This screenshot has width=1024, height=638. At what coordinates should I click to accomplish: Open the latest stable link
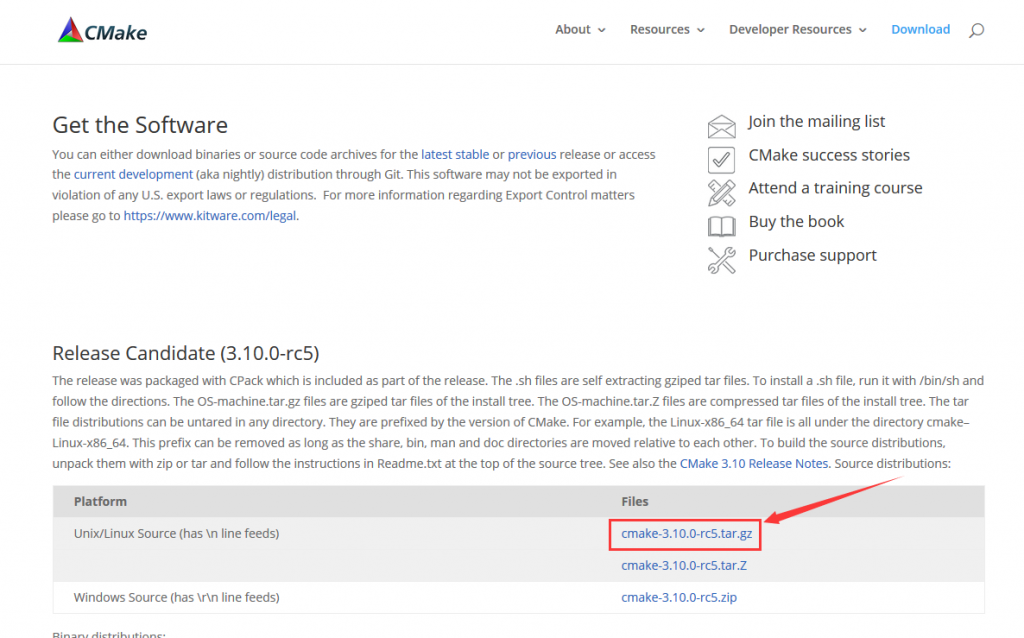tap(455, 154)
